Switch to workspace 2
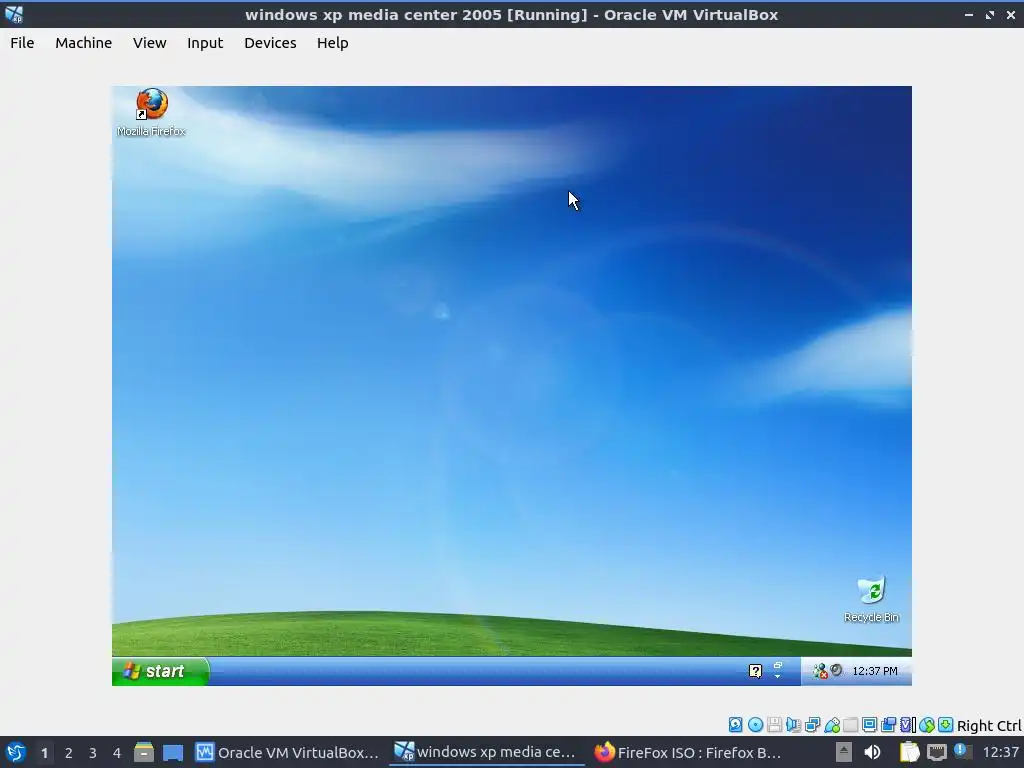Viewport: 1024px width, 768px height. click(x=69, y=753)
